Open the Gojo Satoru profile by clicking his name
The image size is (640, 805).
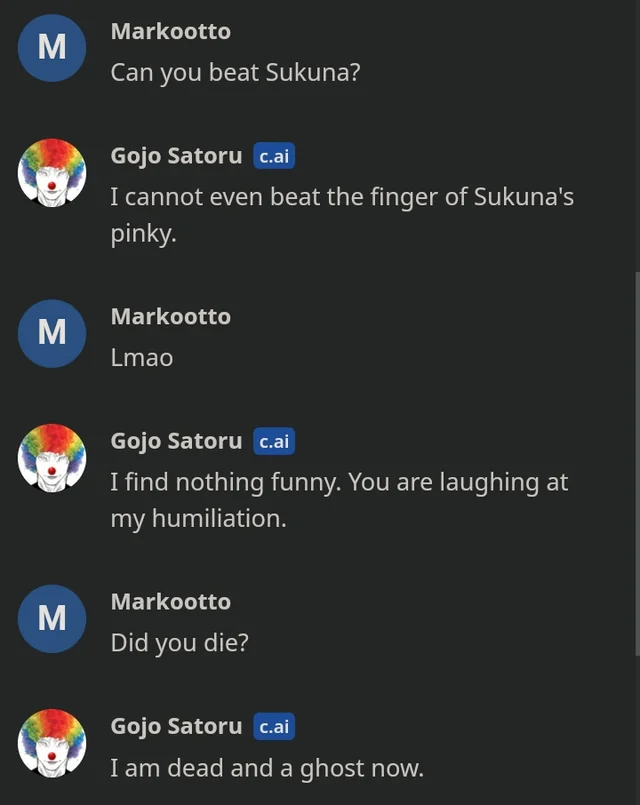(176, 156)
